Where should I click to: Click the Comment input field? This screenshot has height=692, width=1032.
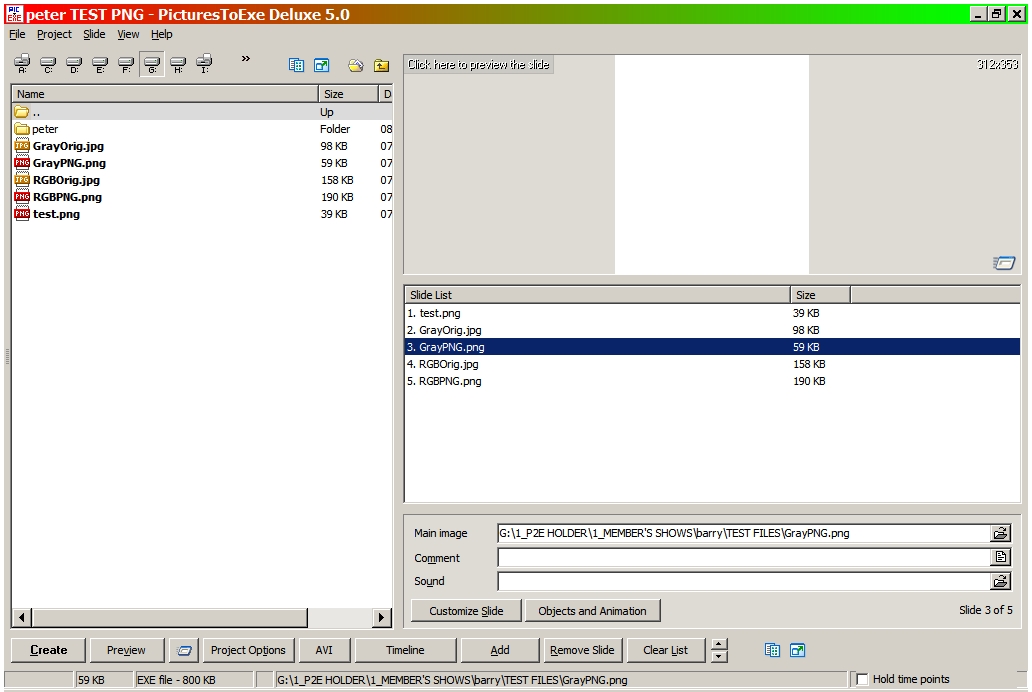click(743, 558)
